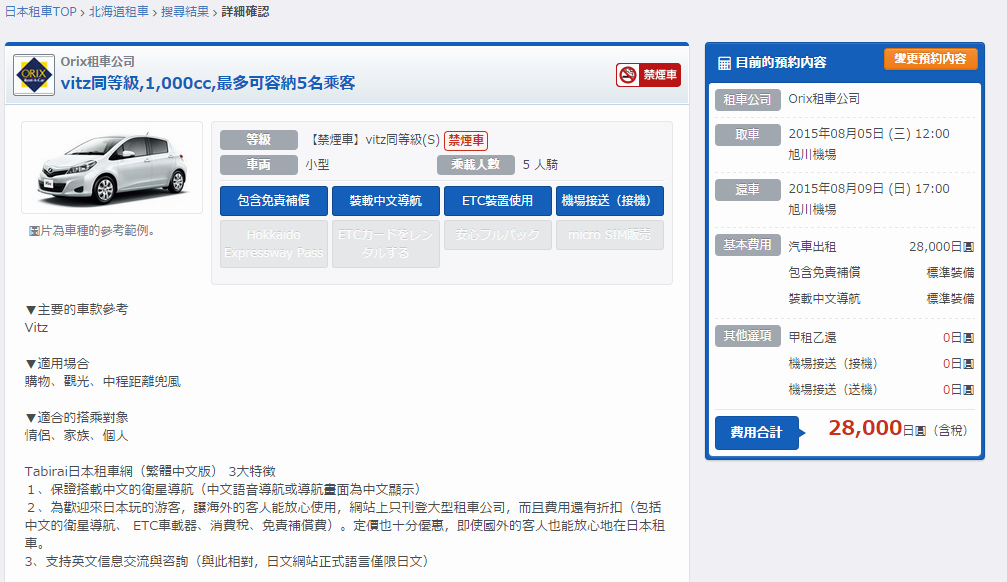Image resolution: width=1007 pixels, height=582 pixels.
Task: Click the 禁煙車 no-smoking badge in header
Action: [648, 75]
